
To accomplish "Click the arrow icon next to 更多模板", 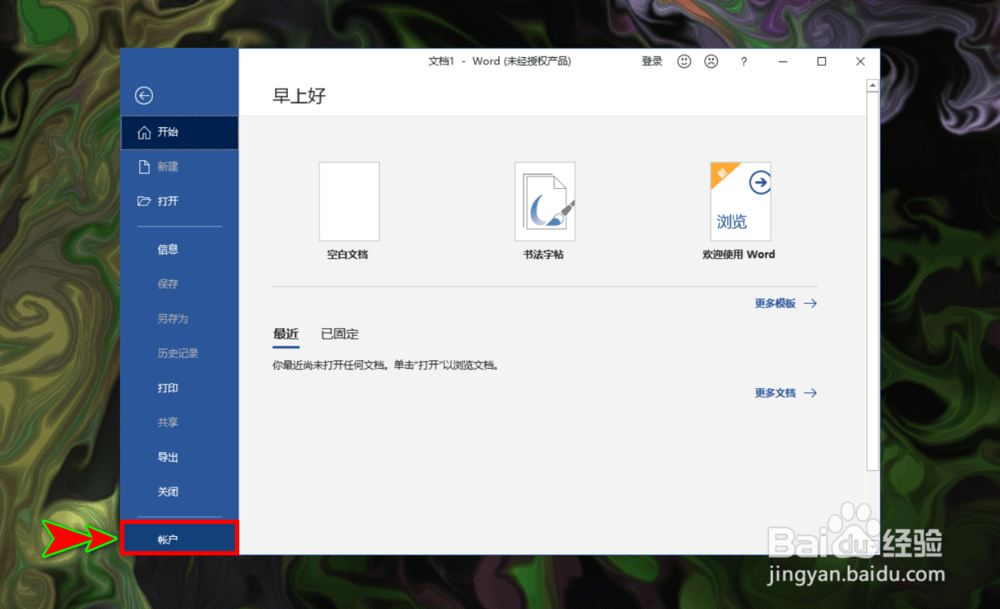I will point(811,303).
